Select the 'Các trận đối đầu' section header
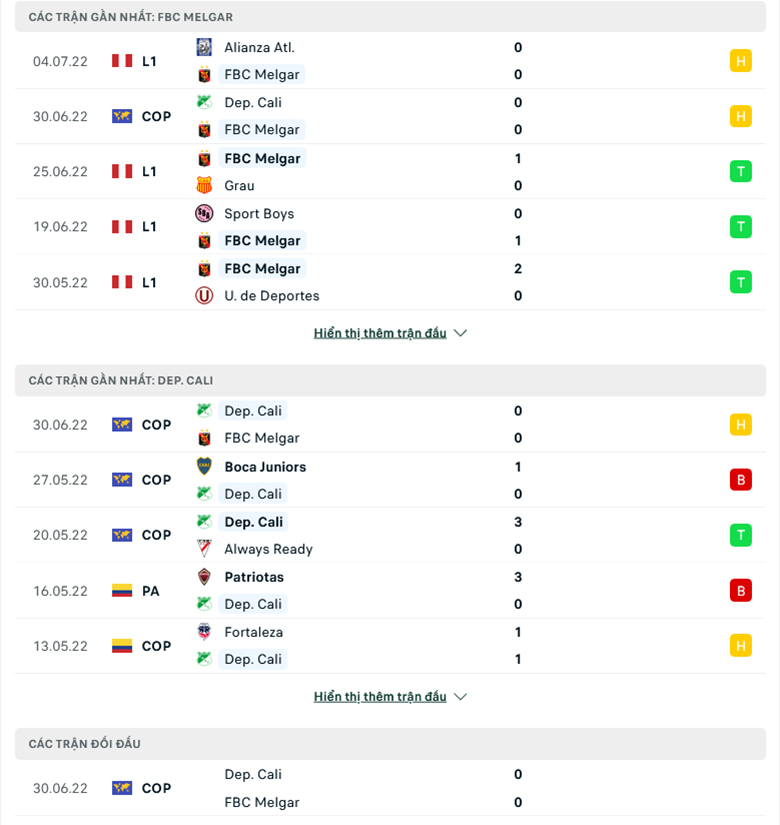 point(390,743)
